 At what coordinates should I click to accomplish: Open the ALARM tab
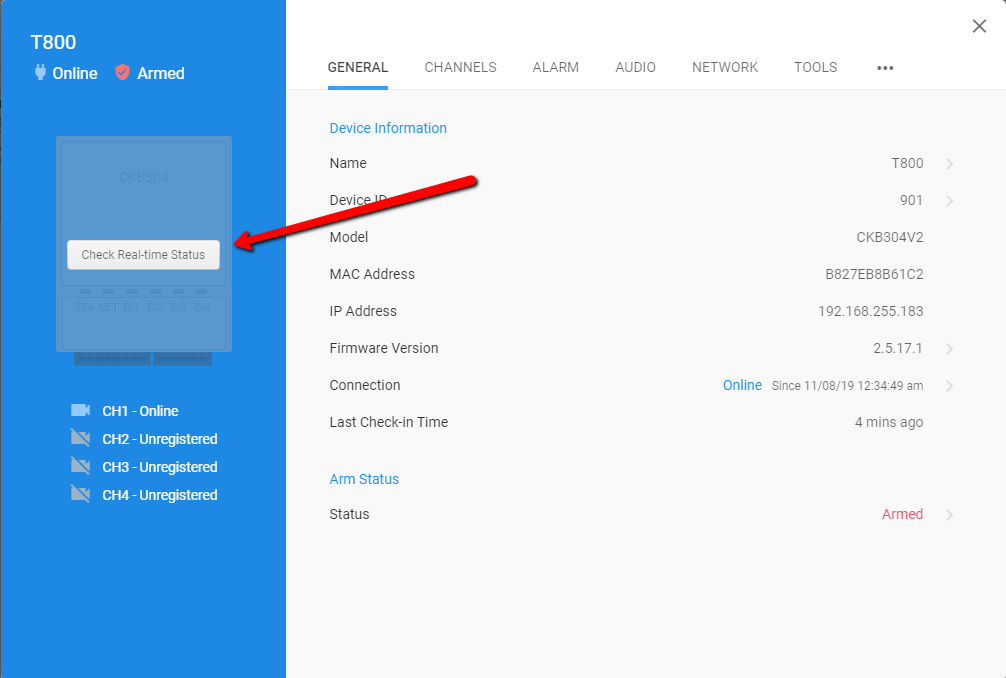pyautogui.click(x=556, y=67)
